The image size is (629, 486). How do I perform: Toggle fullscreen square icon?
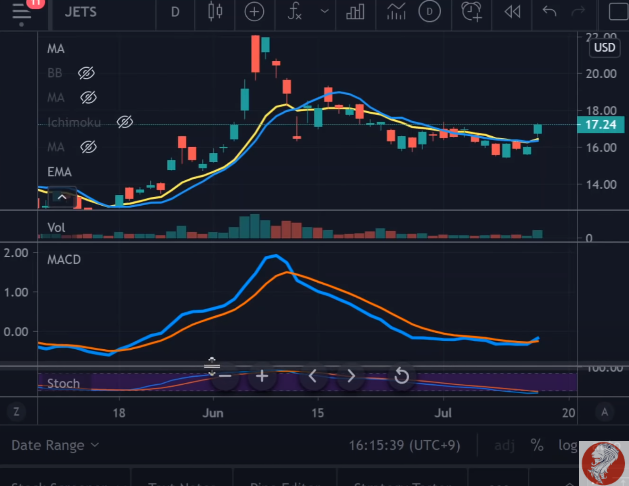click(x=619, y=12)
